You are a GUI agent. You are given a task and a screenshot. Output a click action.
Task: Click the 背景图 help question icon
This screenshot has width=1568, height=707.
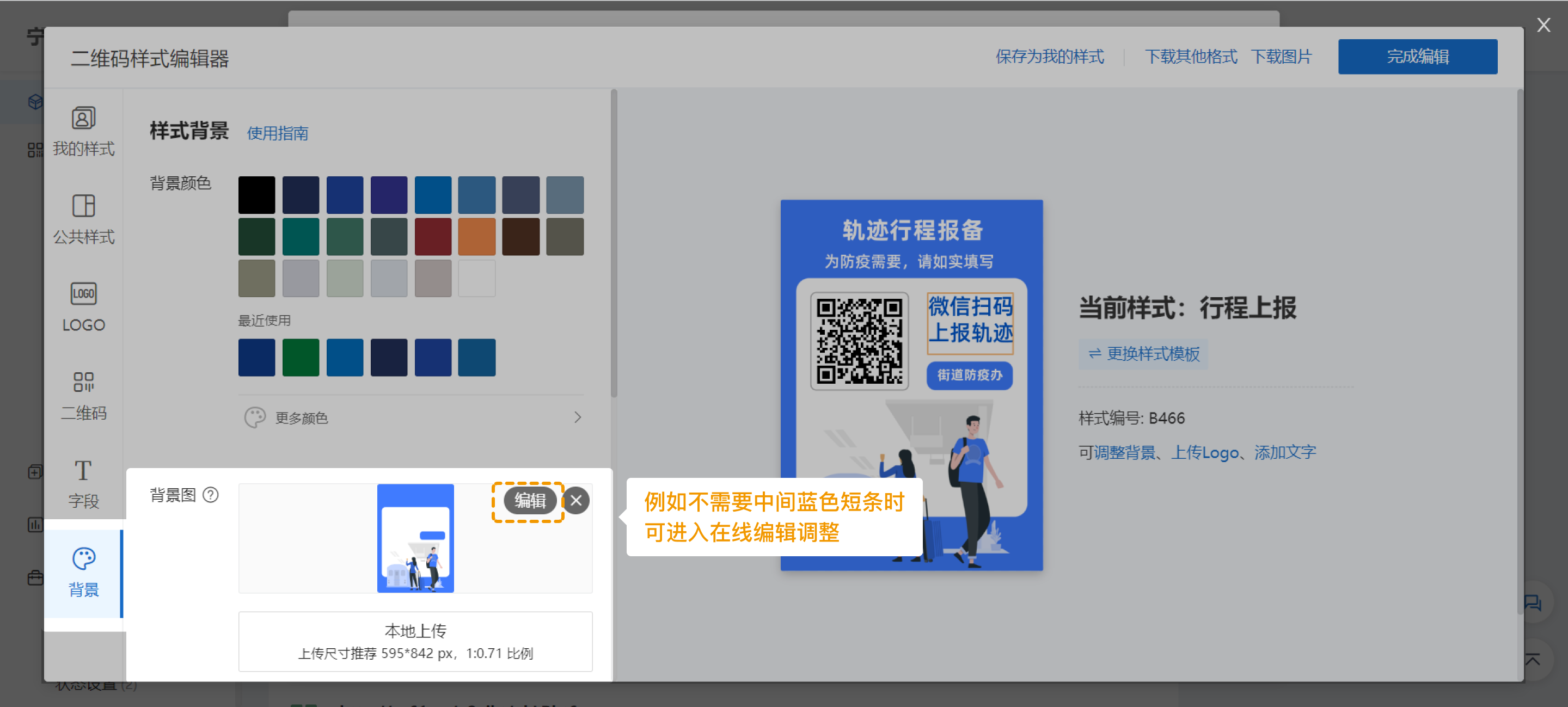(211, 495)
